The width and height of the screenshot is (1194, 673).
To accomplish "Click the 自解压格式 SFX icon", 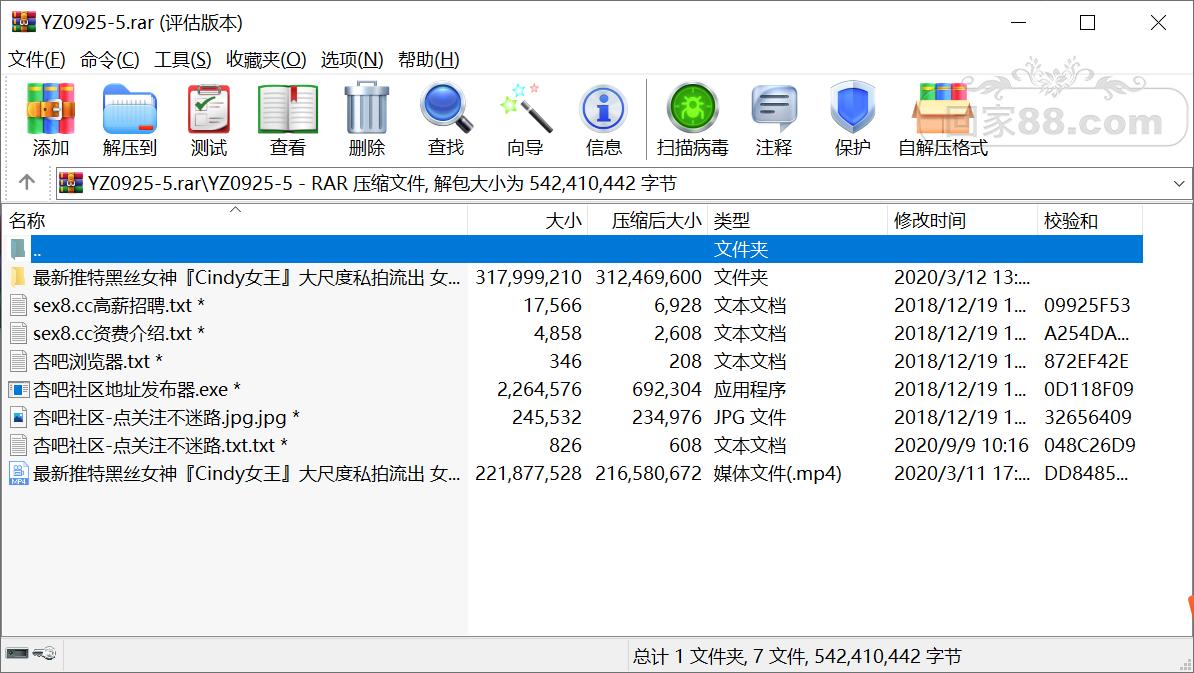I will pyautogui.click(x=943, y=108).
